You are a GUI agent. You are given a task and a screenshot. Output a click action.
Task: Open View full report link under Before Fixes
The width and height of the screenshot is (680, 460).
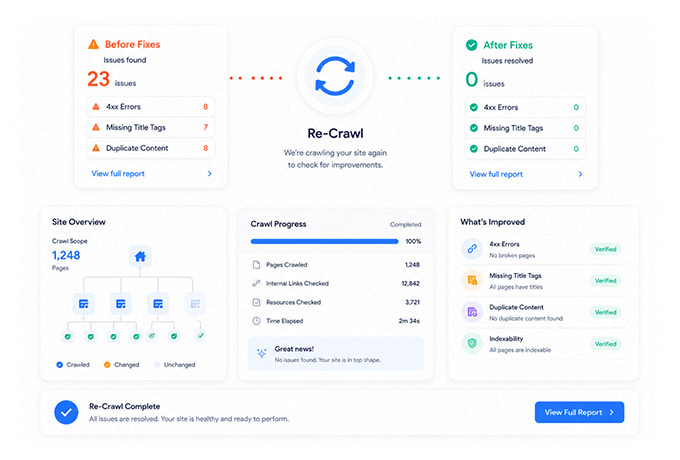[118, 173]
